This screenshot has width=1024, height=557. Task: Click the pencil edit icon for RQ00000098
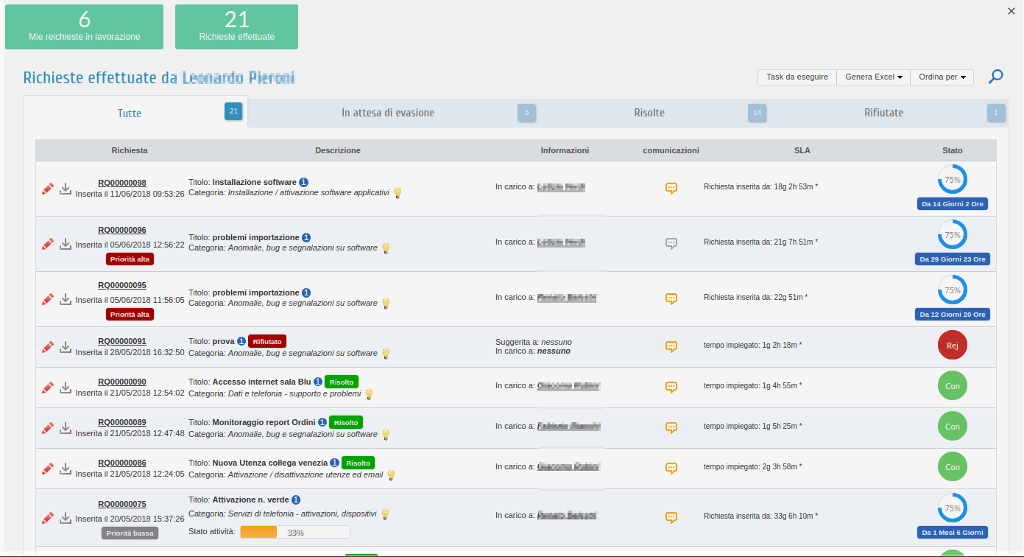[47, 188]
